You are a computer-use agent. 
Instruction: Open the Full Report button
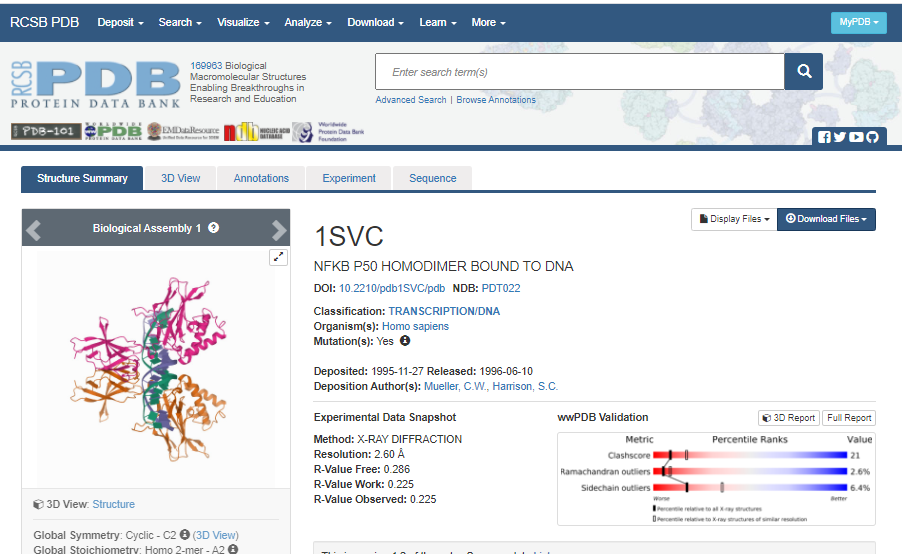848,418
